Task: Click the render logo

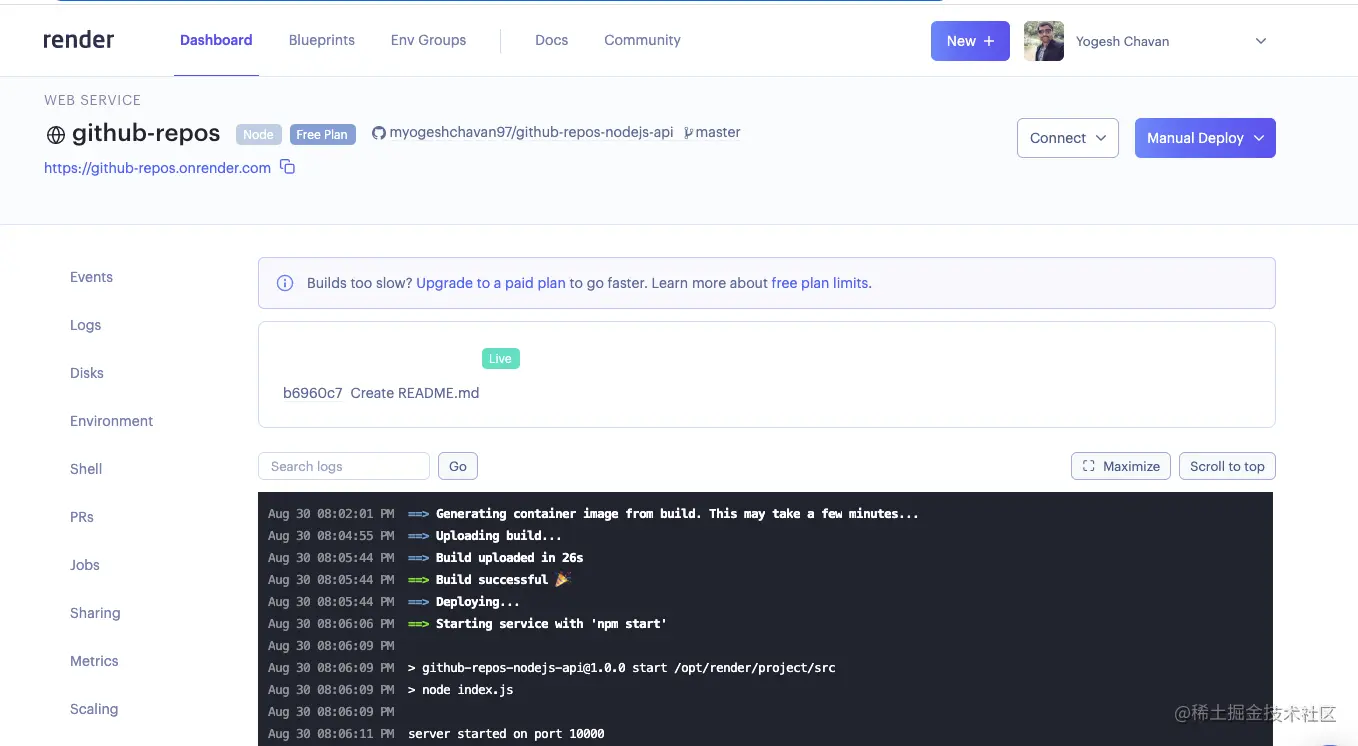Action: 78,39
